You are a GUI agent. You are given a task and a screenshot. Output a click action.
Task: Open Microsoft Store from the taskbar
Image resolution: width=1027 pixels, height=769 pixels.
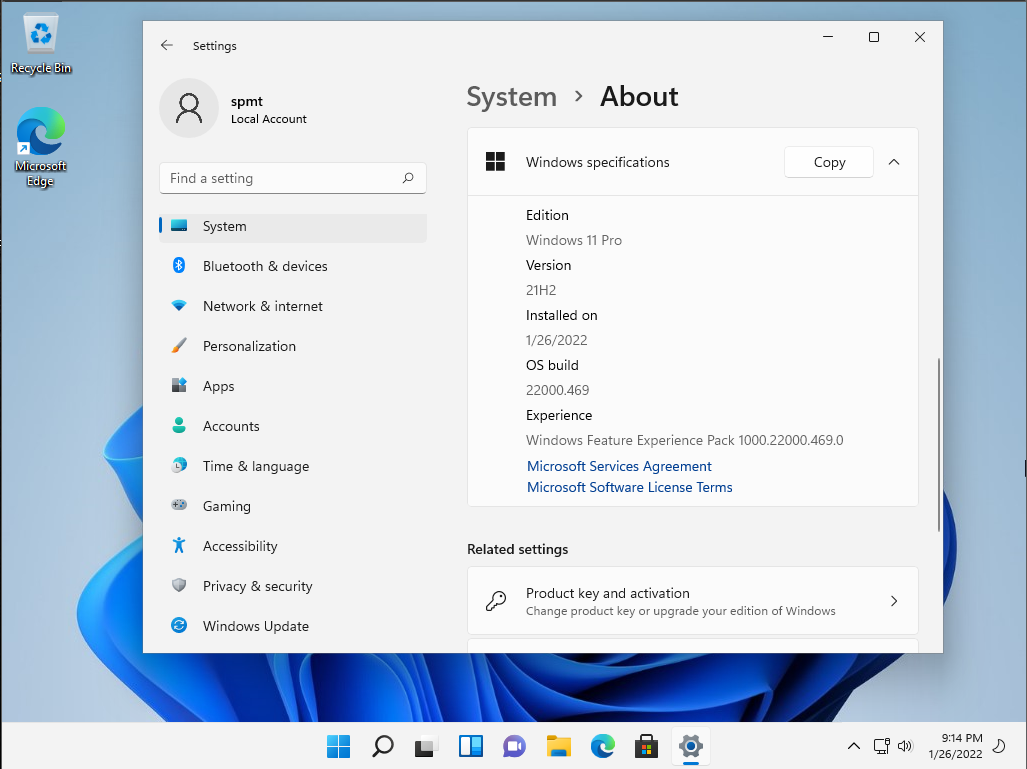646,746
